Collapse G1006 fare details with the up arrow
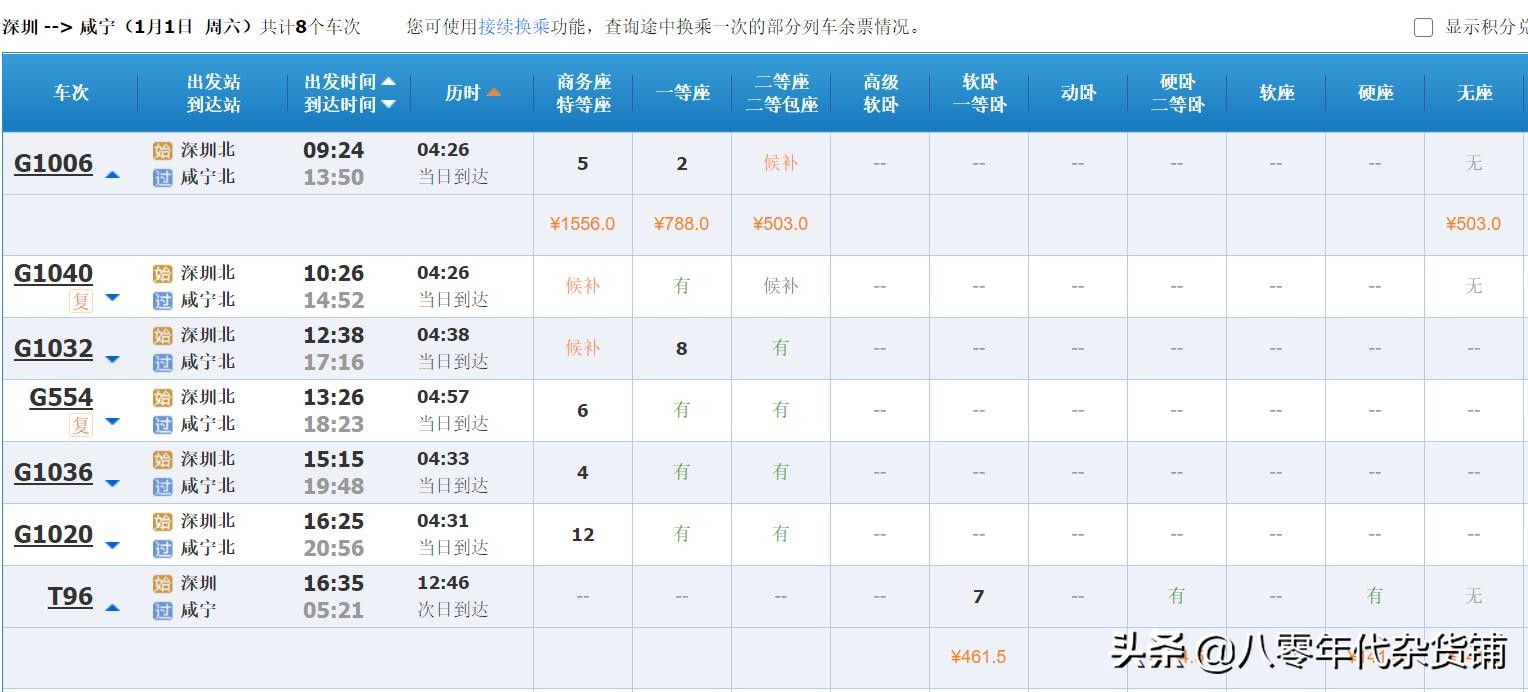 click(112, 175)
